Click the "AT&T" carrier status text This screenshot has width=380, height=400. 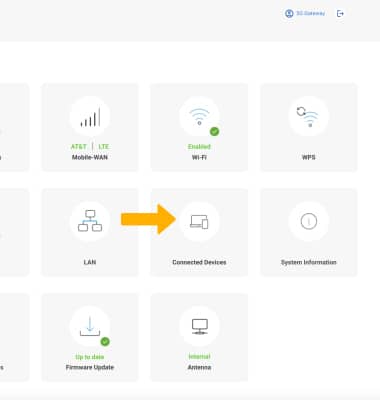point(79,147)
